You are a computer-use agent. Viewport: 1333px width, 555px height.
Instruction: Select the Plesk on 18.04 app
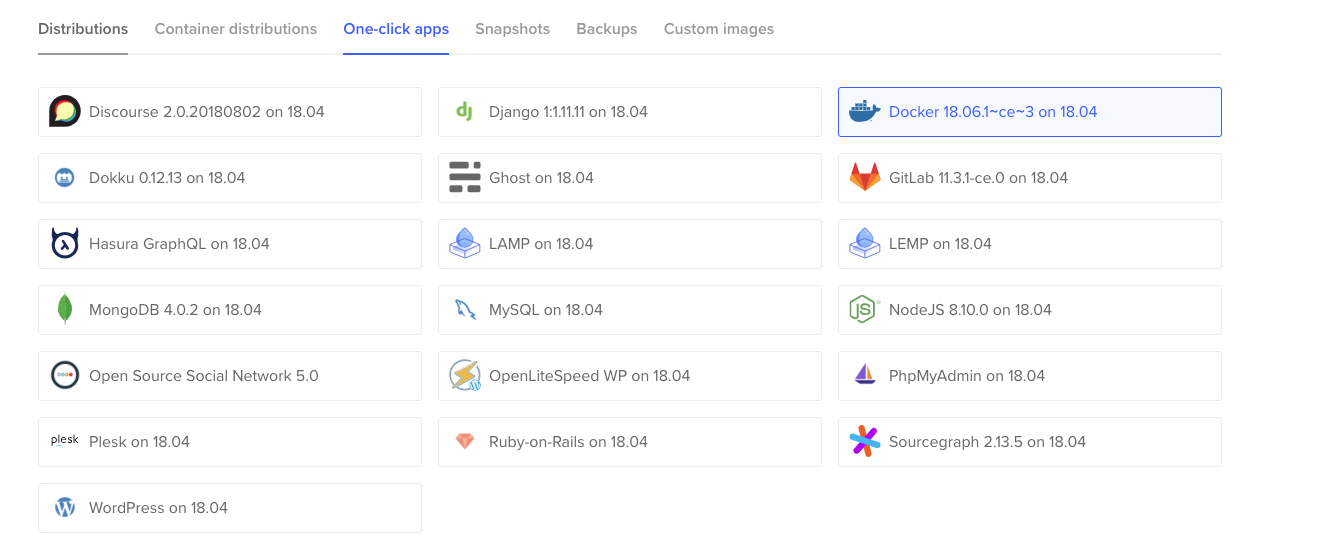pyautogui.click(x=230, y=442)
